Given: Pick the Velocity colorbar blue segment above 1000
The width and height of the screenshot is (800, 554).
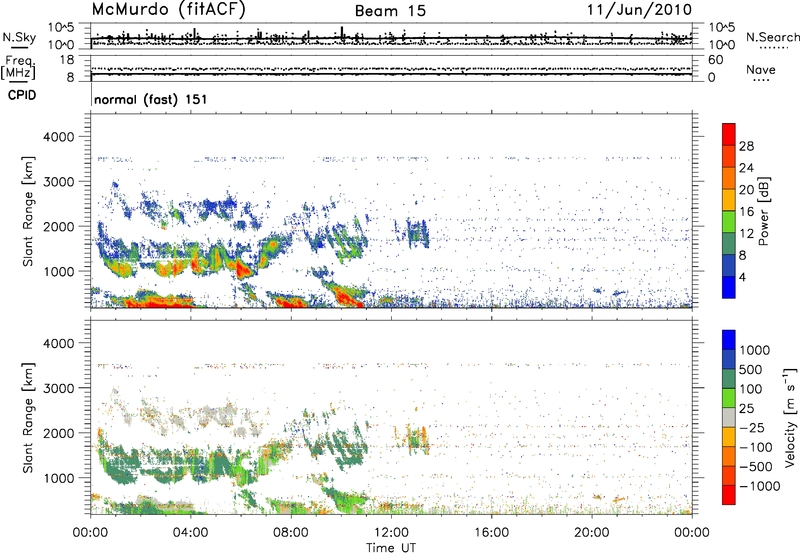Looking at the screenshot, I should point(729,340).
